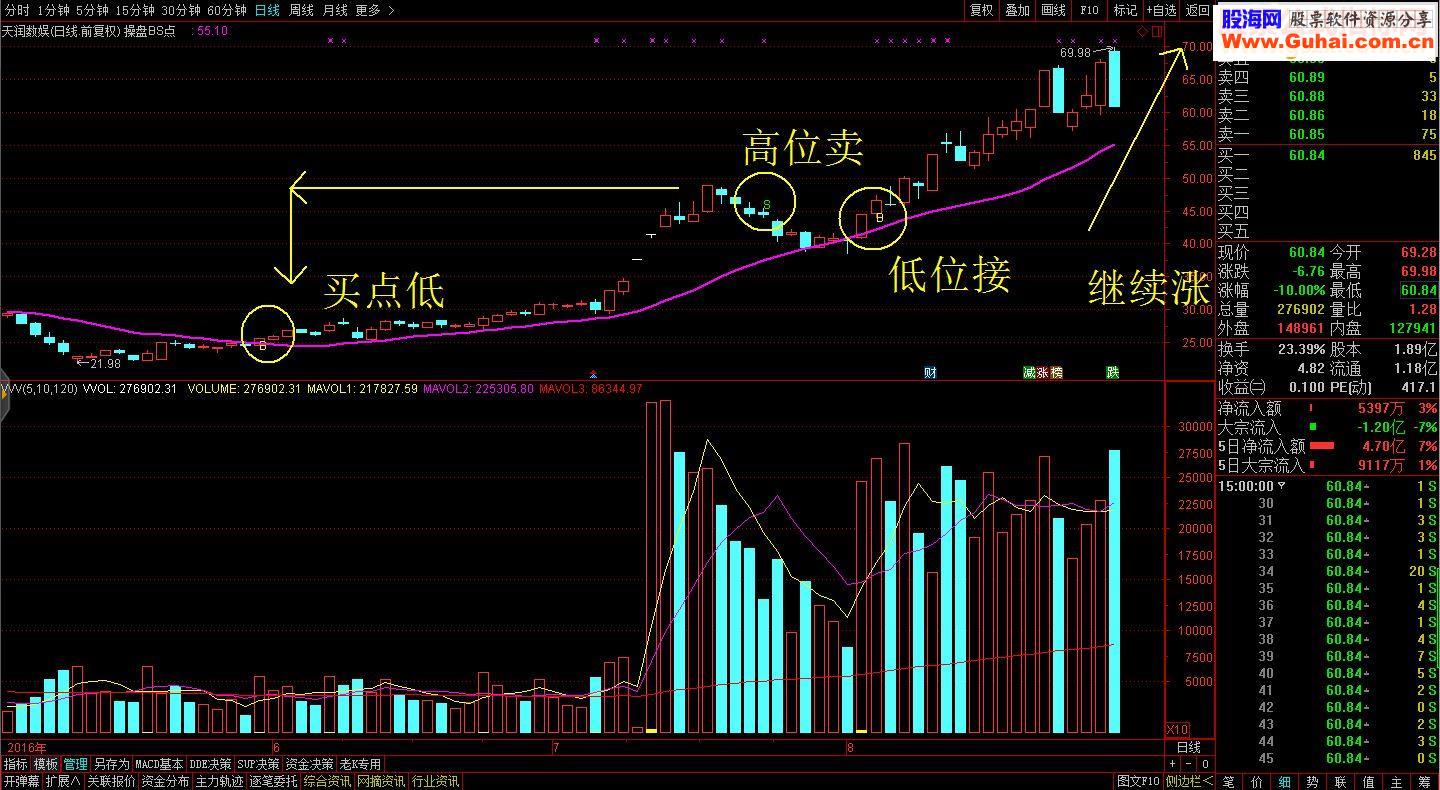The width and height of the screenshot is (1440, 790).
Task: Select the 筹 side panel tab
Action: (1424, 781)
